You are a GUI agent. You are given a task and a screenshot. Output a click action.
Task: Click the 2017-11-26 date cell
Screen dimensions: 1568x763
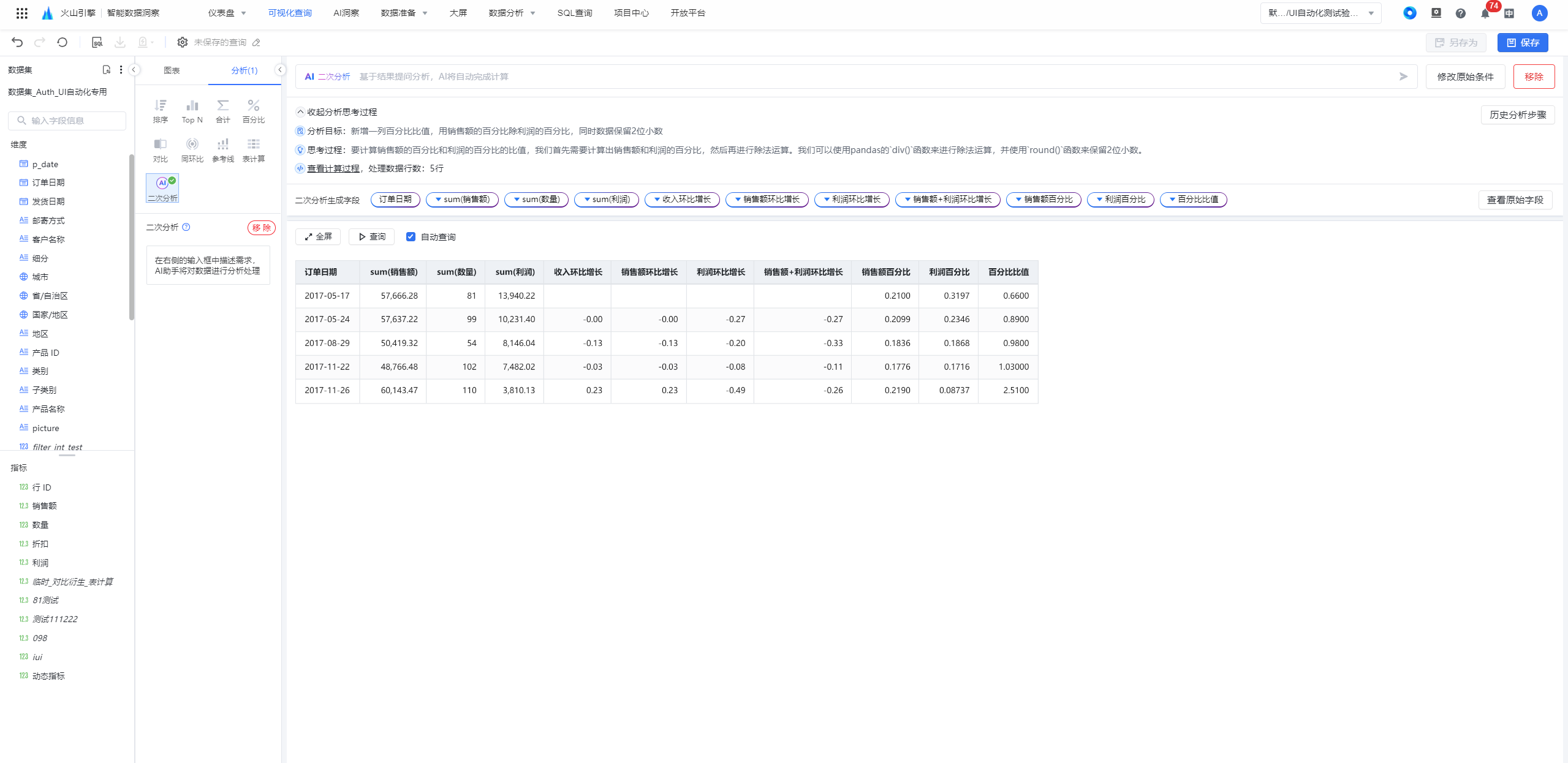pos(327,391)
